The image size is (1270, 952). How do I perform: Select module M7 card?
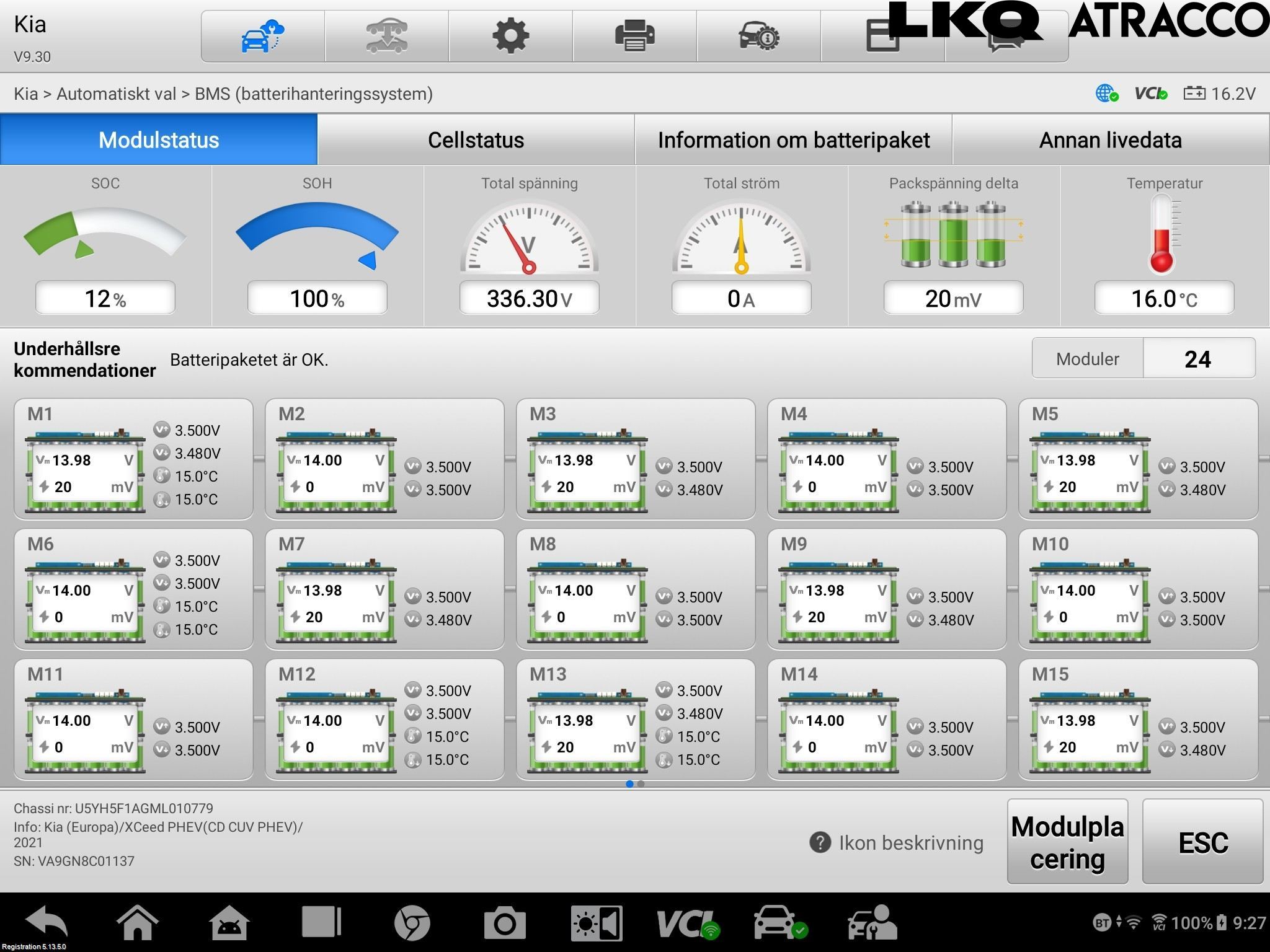[384, 589]
